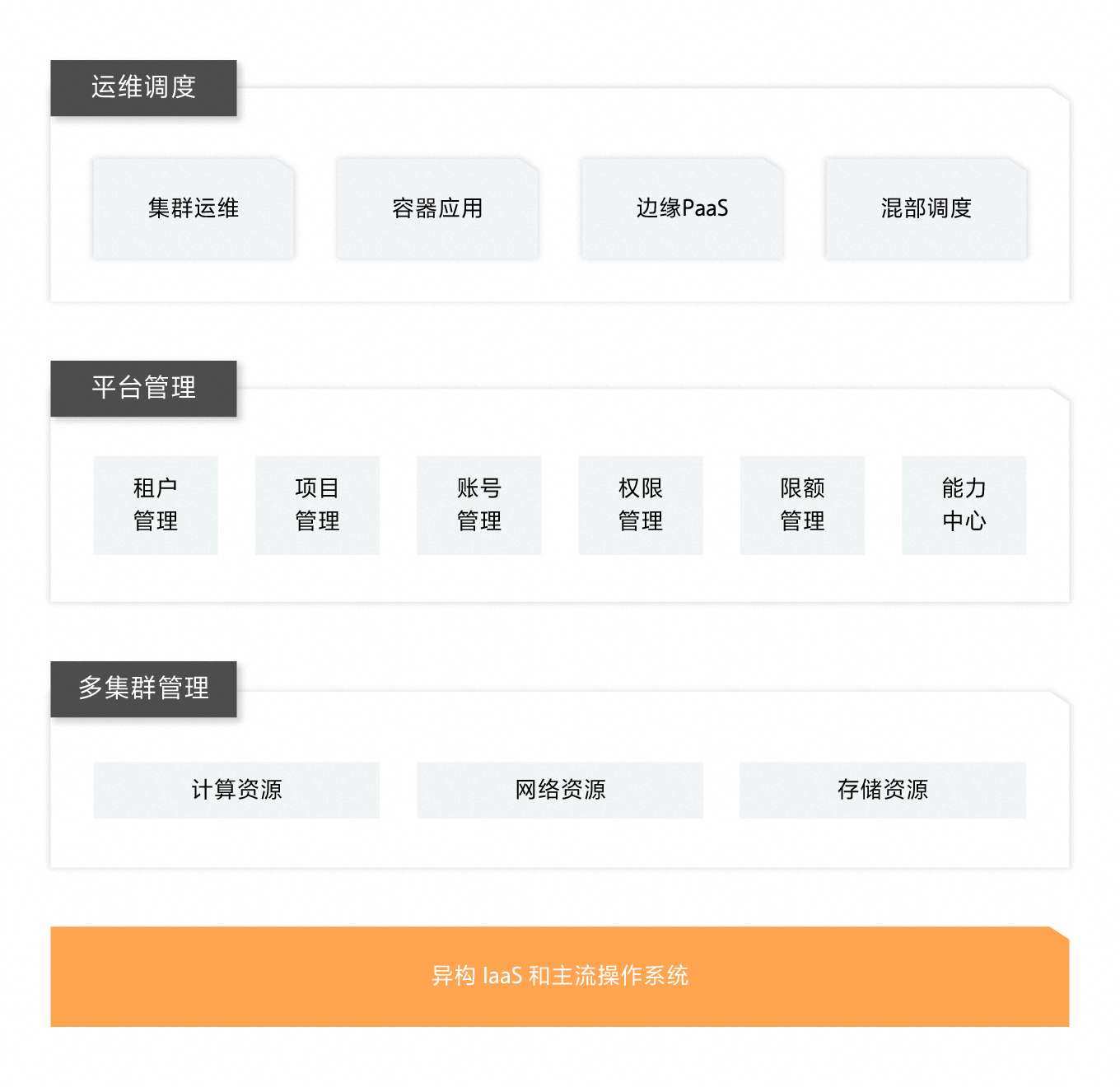1120x1087 pixels.
Task: Click the 账号管理 tile
Action: coord(479,505)
